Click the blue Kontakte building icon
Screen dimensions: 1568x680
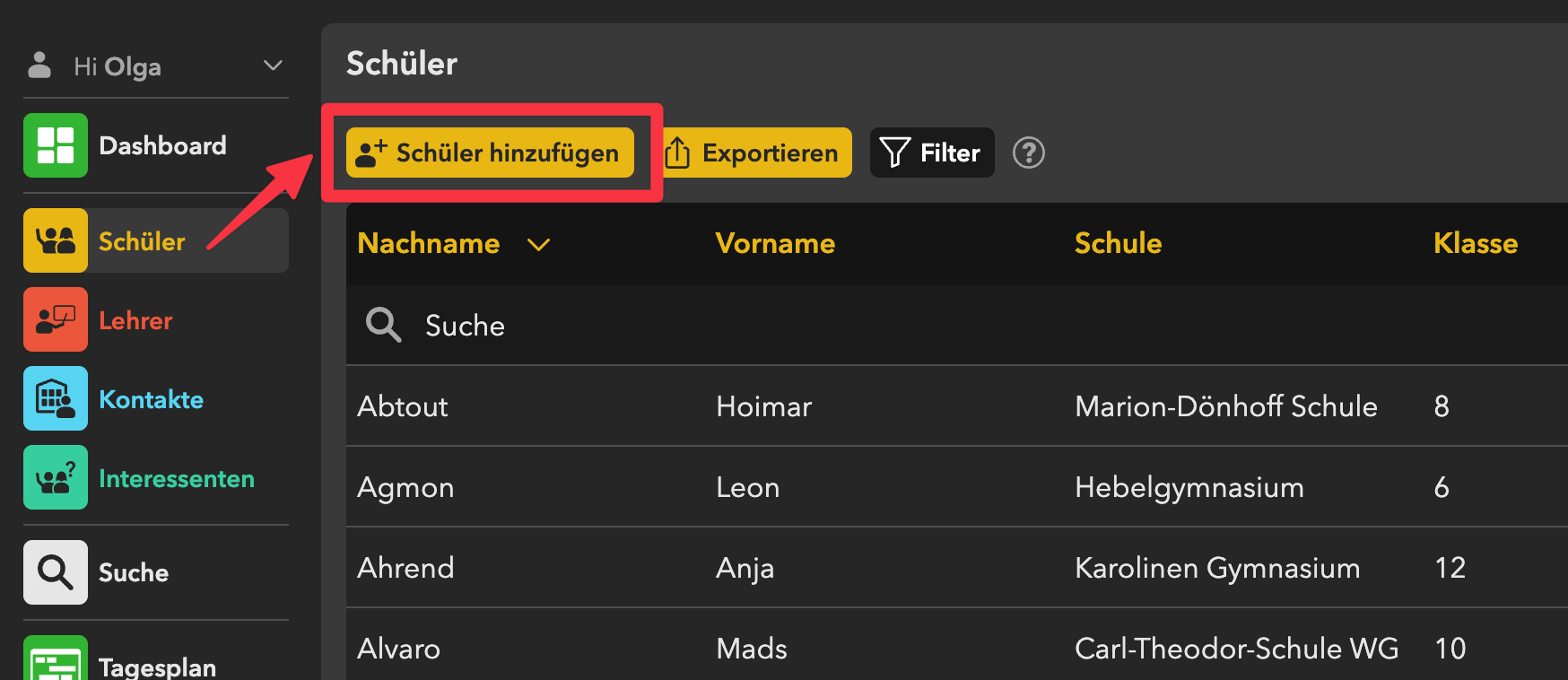[x=56, y=398]
